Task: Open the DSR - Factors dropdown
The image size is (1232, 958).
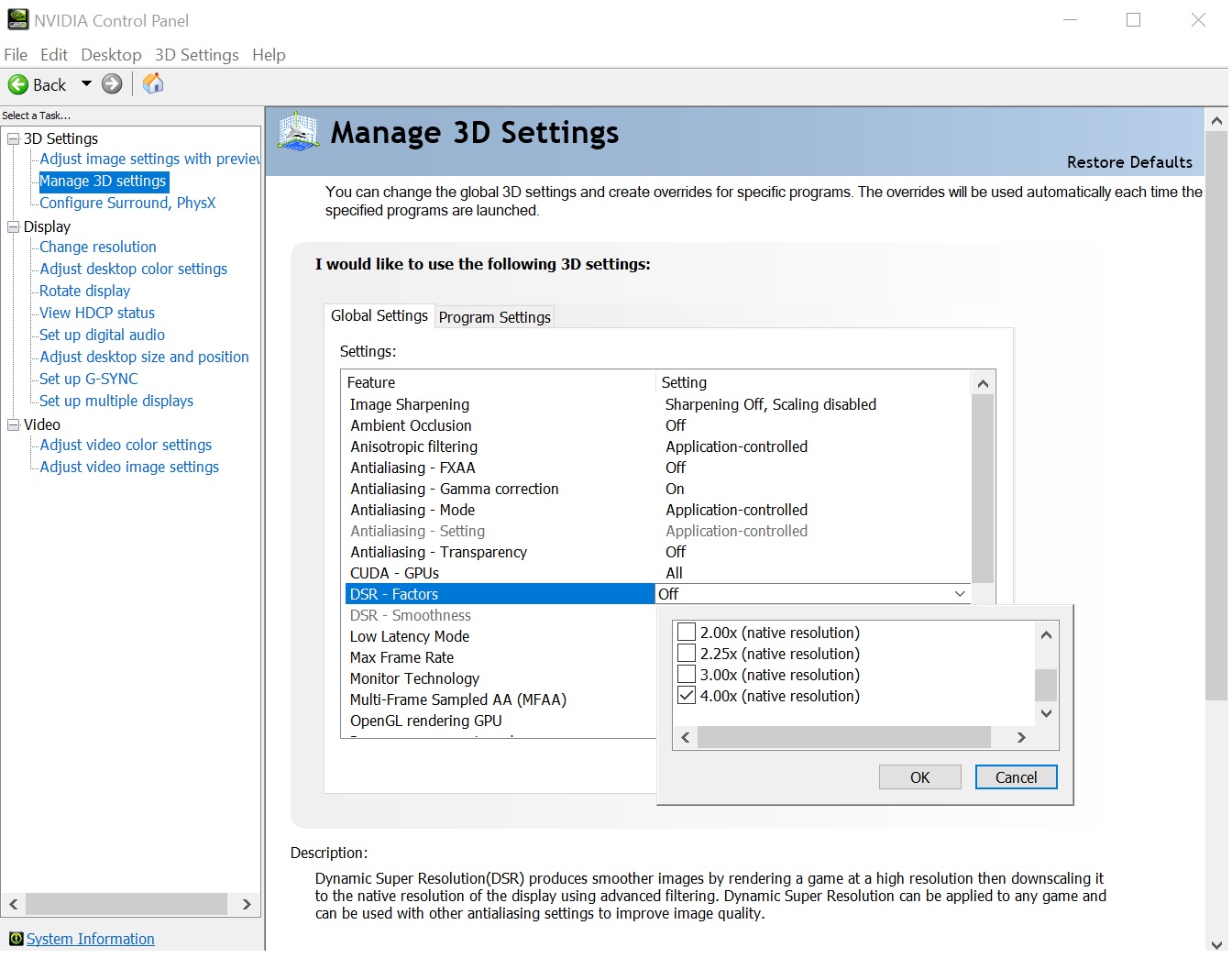Action: pyautogui.click(x=959, y=594)
